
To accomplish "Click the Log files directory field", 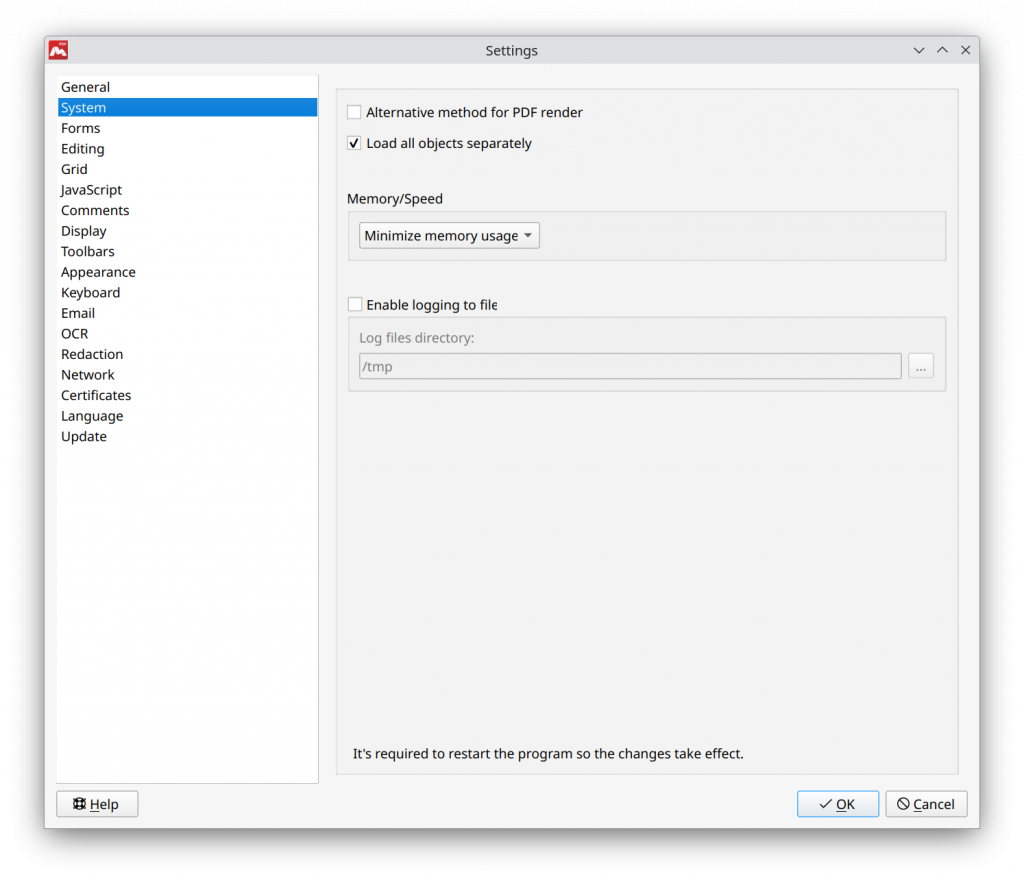I will tap(629, 367).
